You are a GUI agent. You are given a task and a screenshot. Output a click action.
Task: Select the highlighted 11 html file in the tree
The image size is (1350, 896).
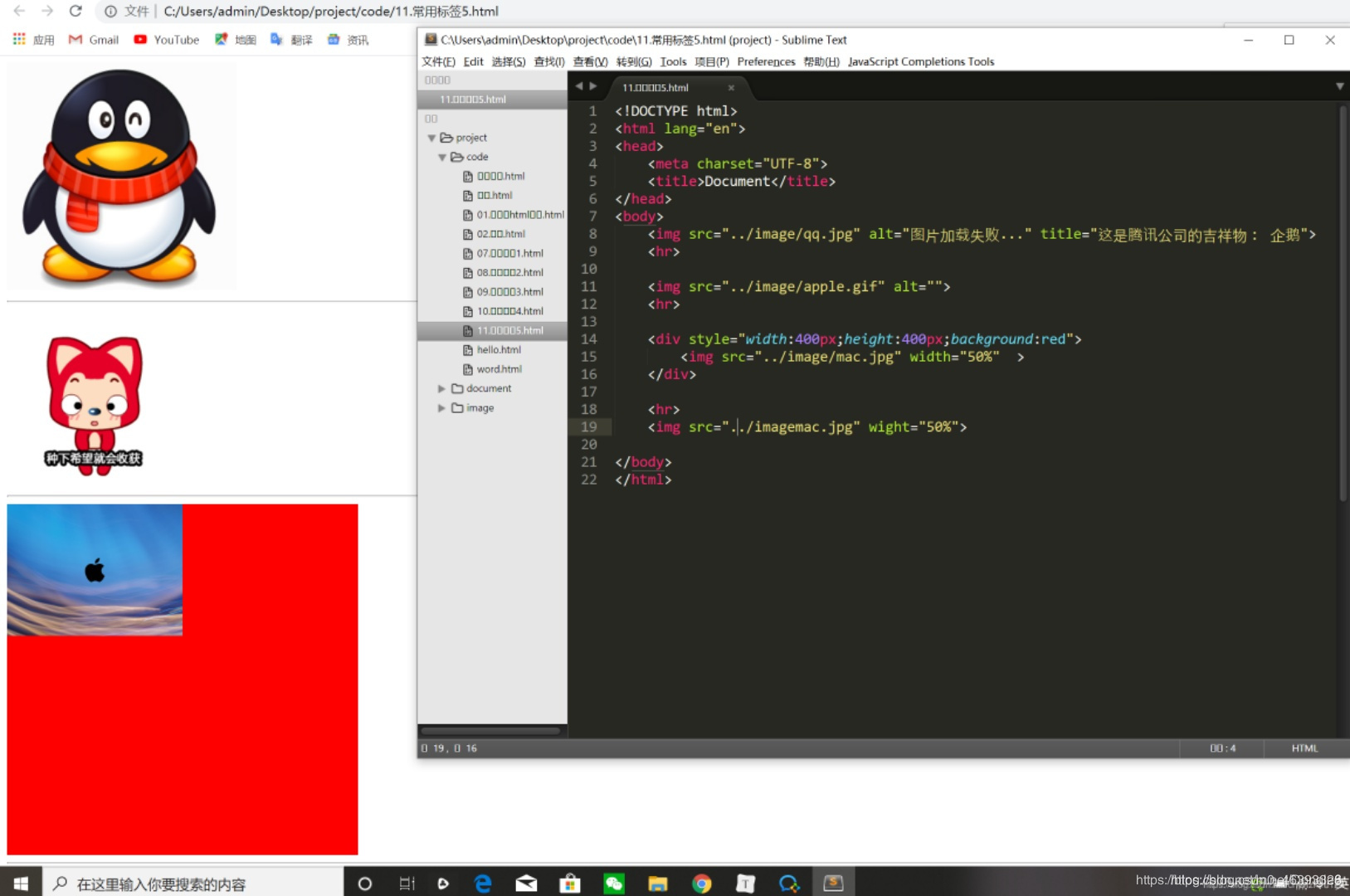click(492, 330)
